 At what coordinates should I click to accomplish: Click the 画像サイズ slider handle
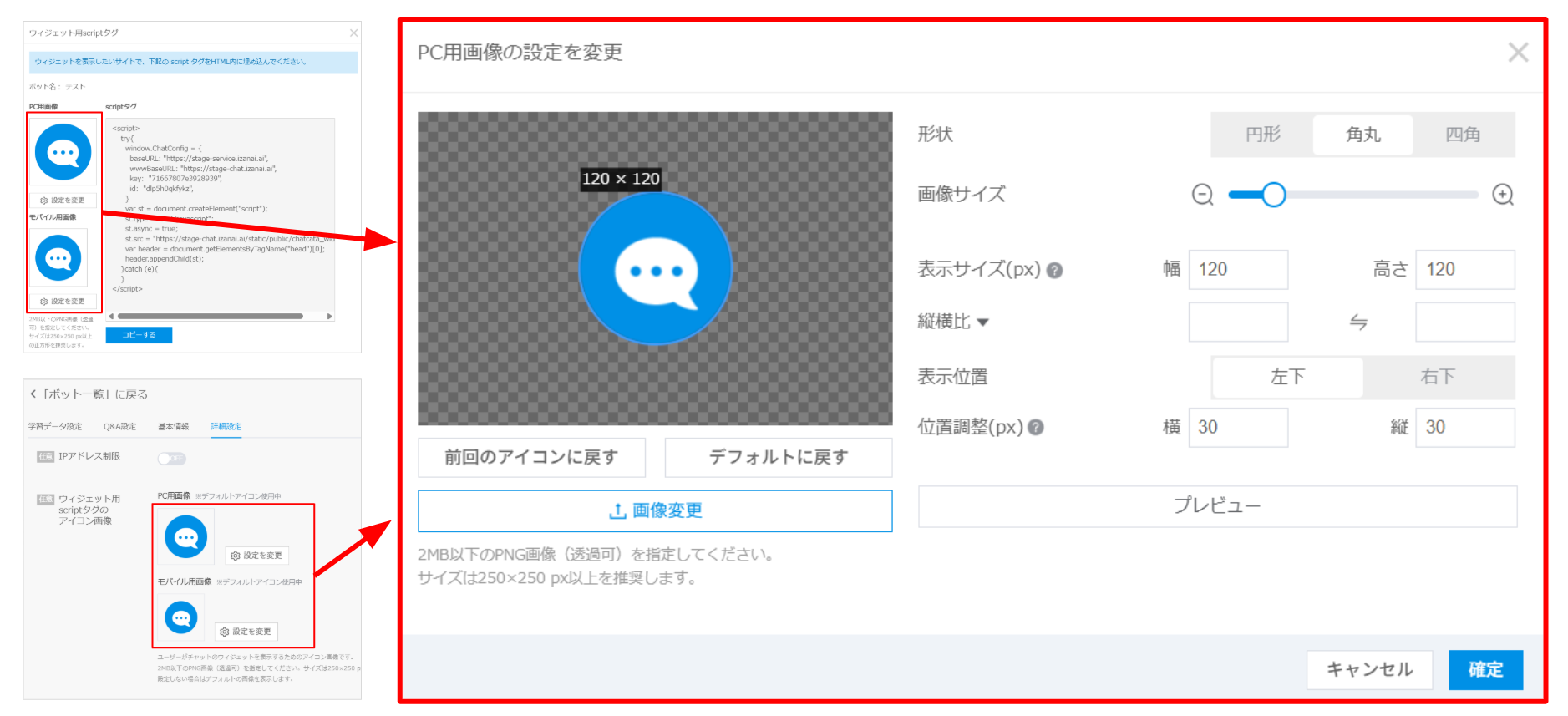click(x=1273, y=195)
